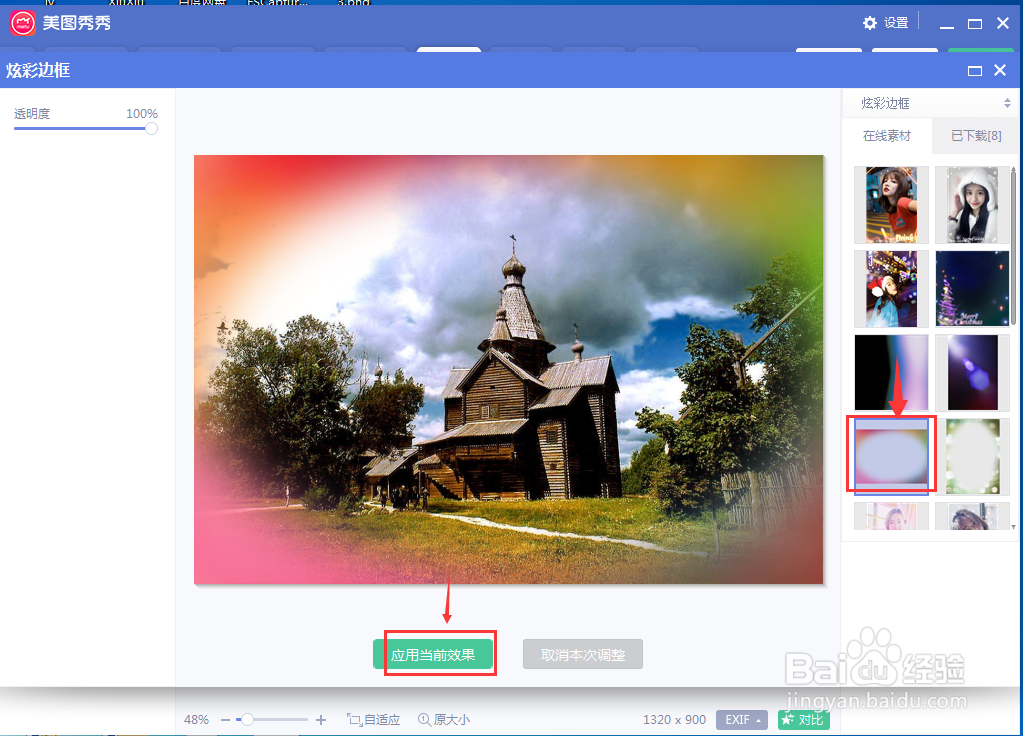Viewport: 1023px width, 736px height.
Task: Switch to the 已下载[8] tab
Action: 975,136
